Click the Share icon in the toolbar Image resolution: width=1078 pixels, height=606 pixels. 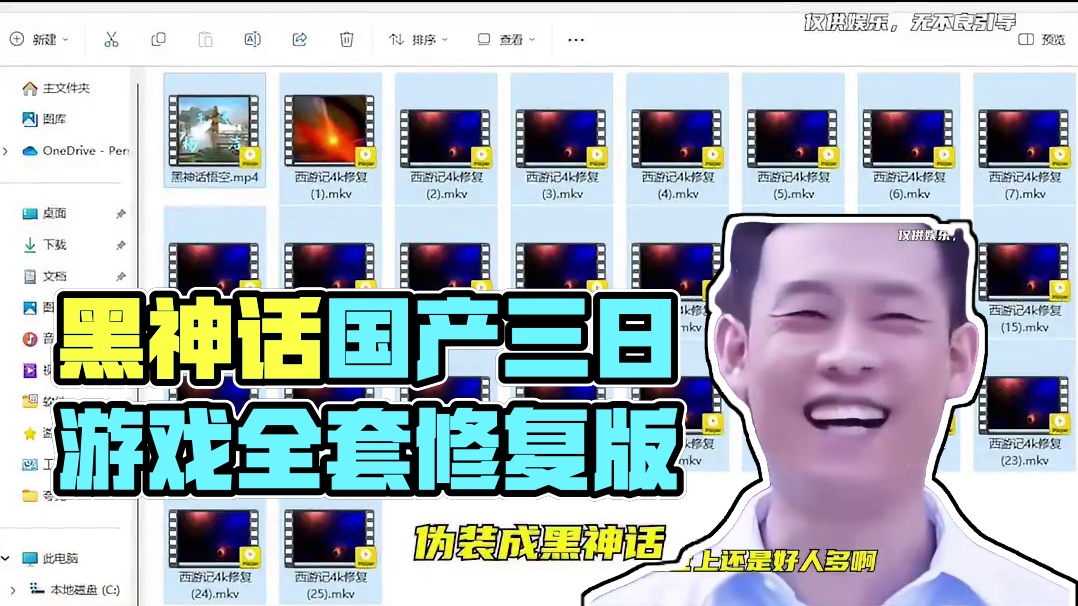(x=299, y=38)
